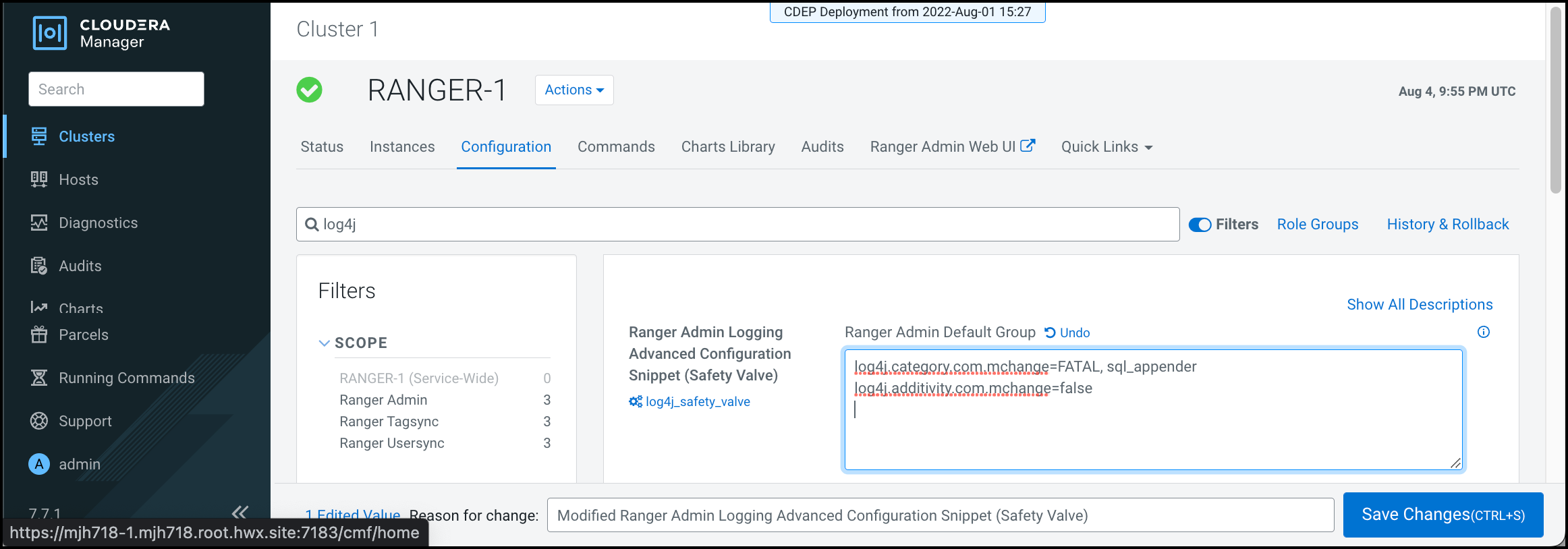Filter scope by Ranger Tagsync
Screen dimensions: 1568x549
click(x=389, y=422)
